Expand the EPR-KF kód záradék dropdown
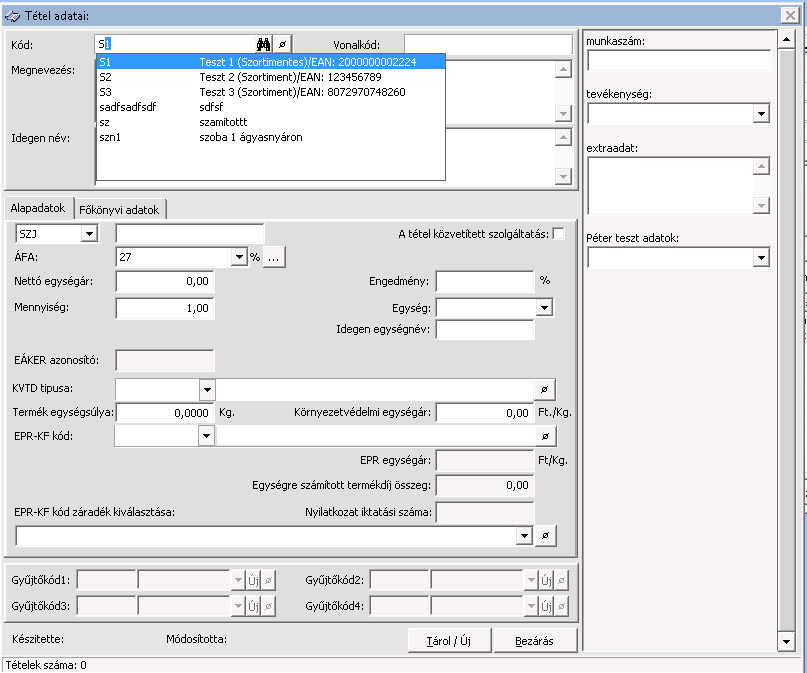 524,536
